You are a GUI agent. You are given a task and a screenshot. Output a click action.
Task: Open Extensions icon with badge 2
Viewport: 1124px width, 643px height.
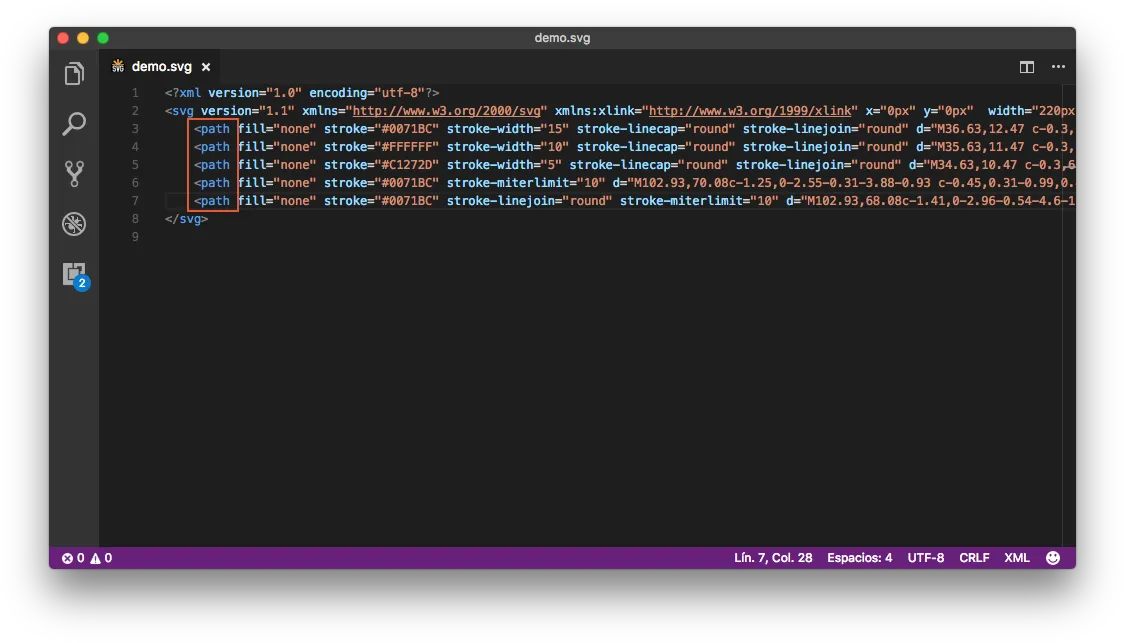(75, 275)
